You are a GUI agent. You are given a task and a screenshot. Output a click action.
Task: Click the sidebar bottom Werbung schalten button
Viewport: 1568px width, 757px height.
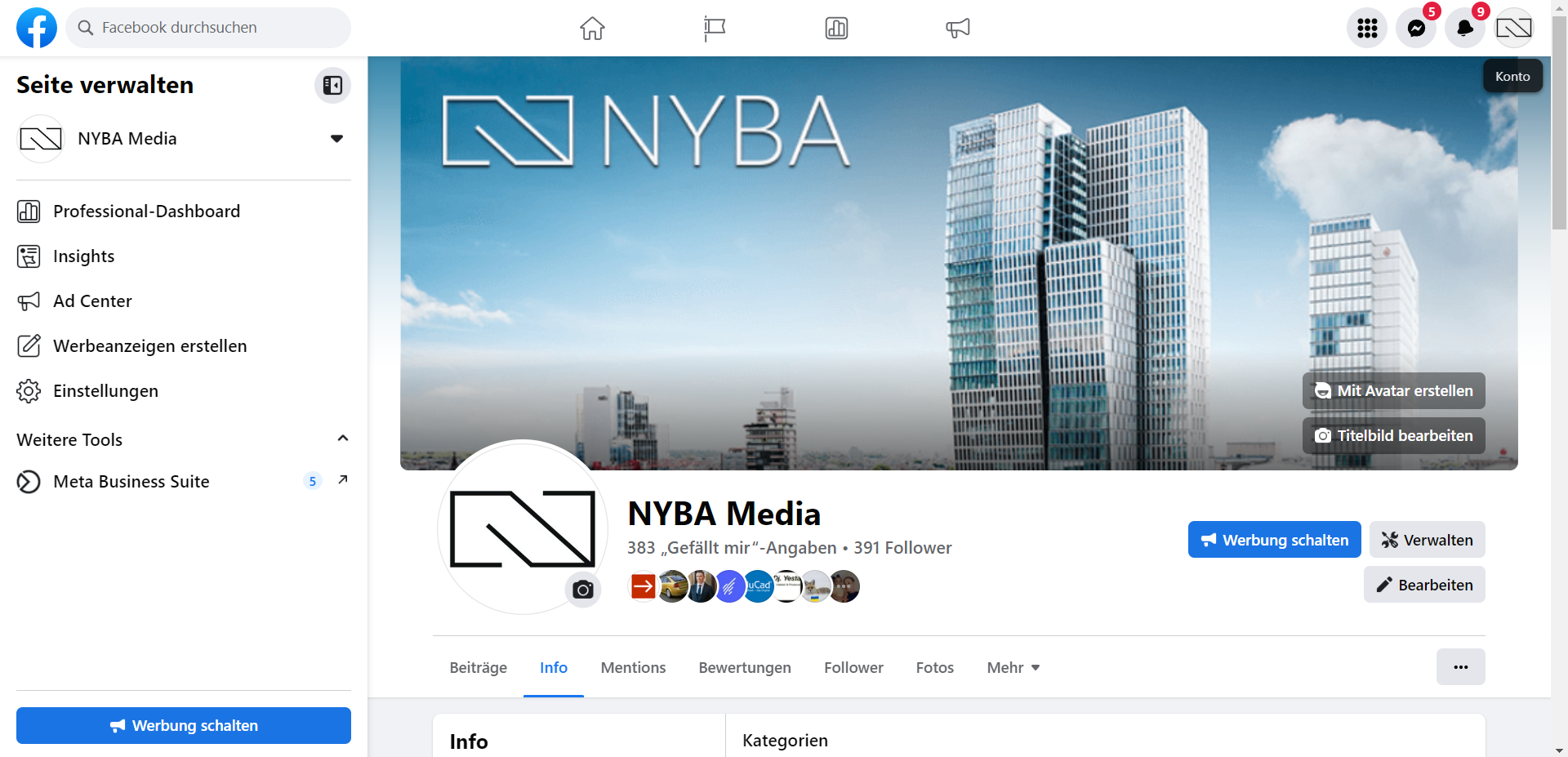pyautogui.click(x=184, y=726)
